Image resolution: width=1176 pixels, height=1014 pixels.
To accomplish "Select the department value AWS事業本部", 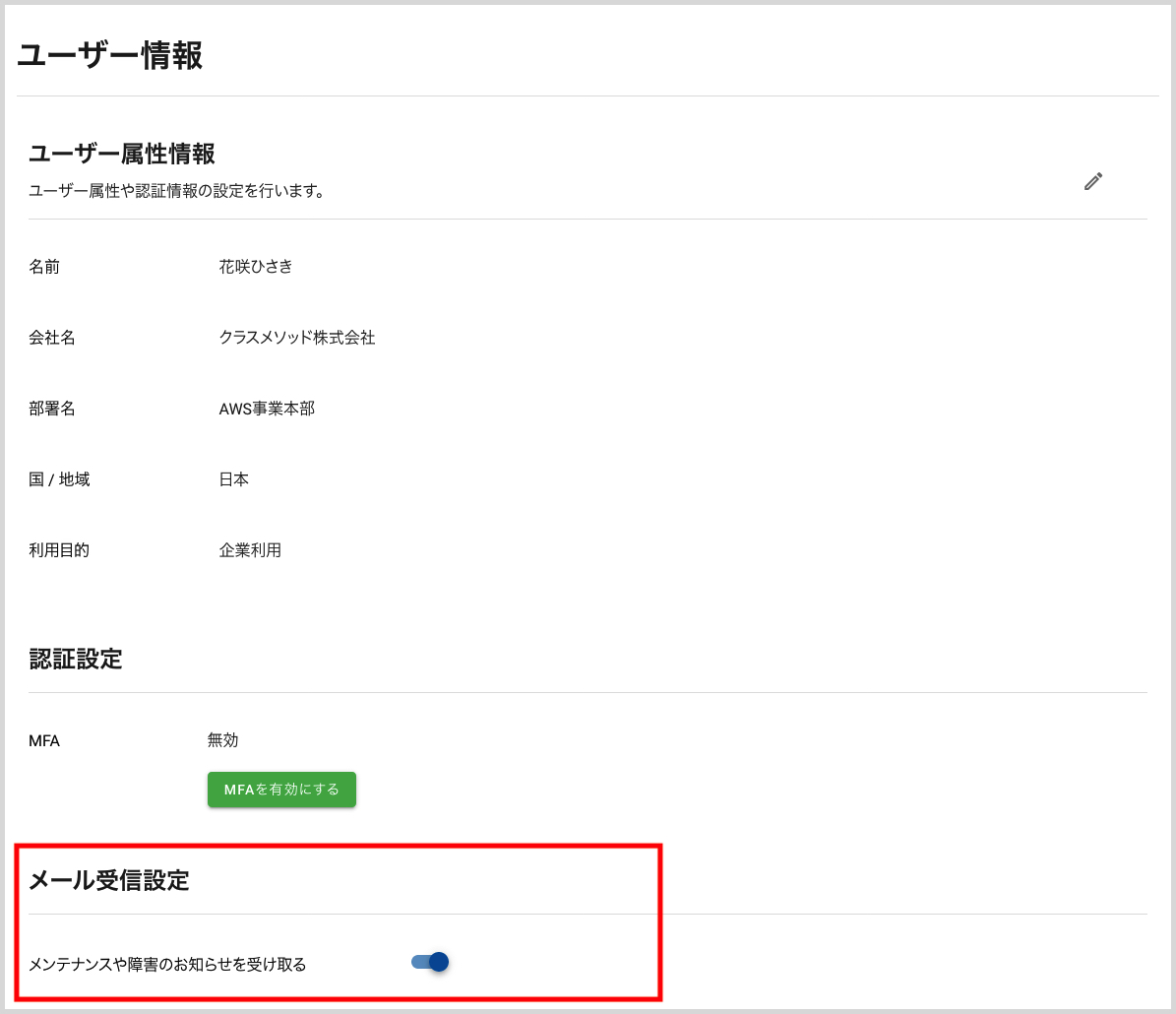I will (267, 409).
